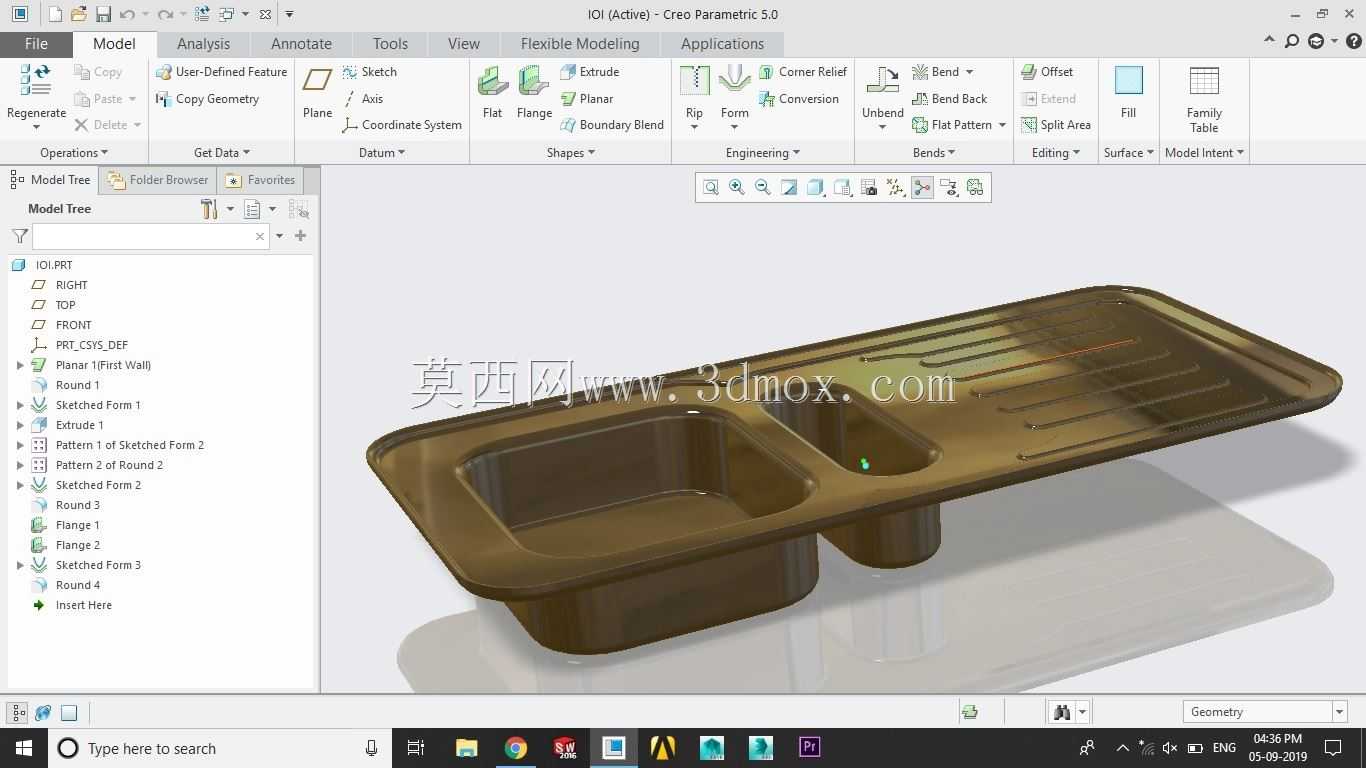
Task: Open the File menu
Action: point(36,44)
